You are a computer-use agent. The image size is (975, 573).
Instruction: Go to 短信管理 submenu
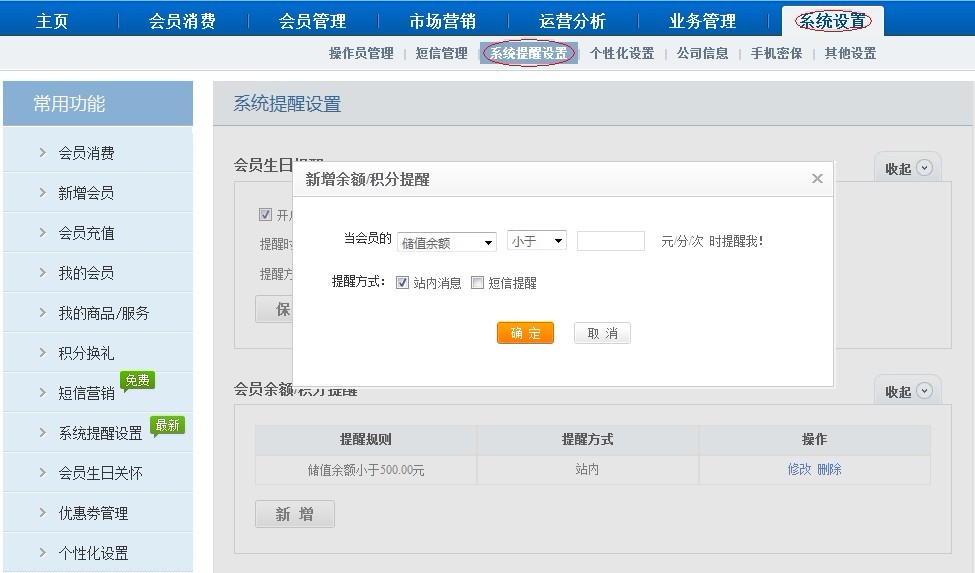[441, 54]
